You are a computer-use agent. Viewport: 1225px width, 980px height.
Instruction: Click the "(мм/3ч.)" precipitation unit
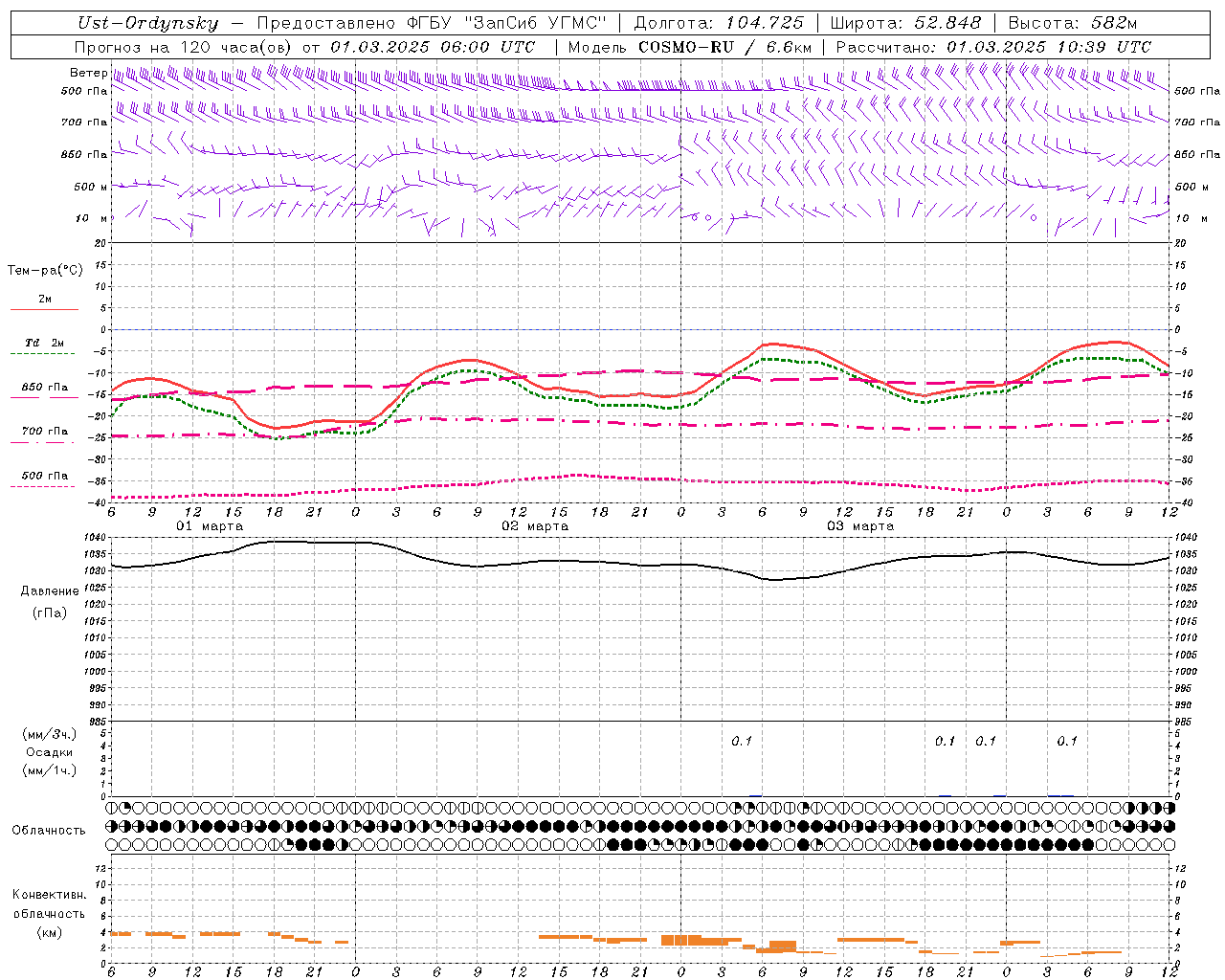coord(50,734)
